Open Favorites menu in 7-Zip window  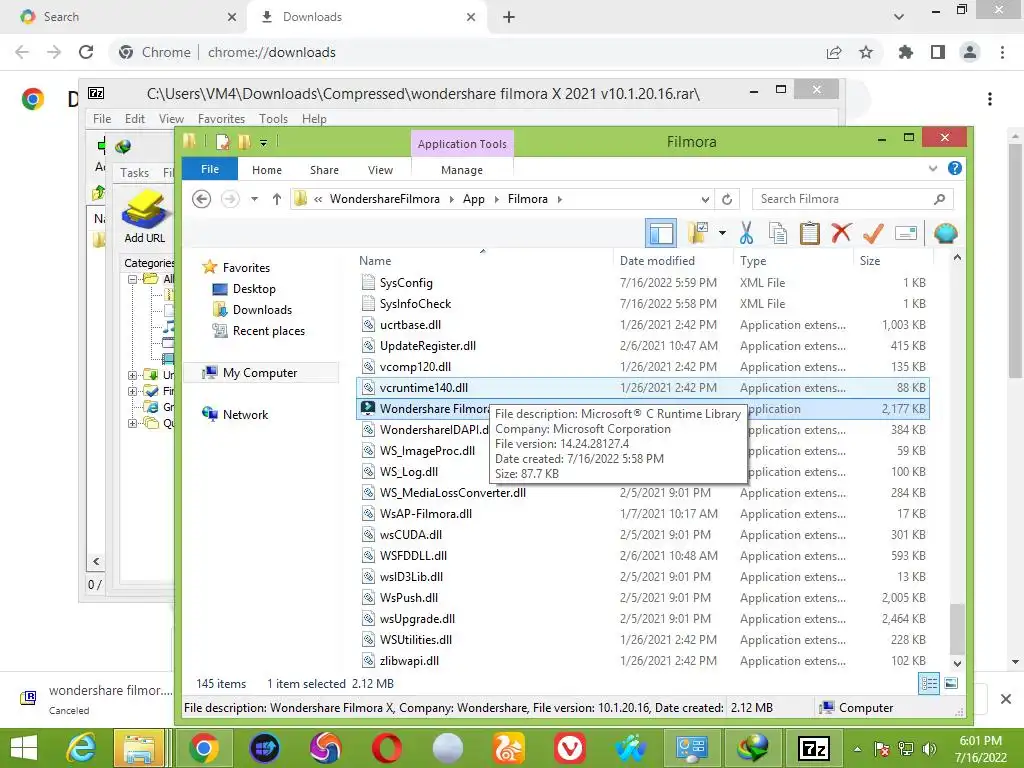(221, 119)
